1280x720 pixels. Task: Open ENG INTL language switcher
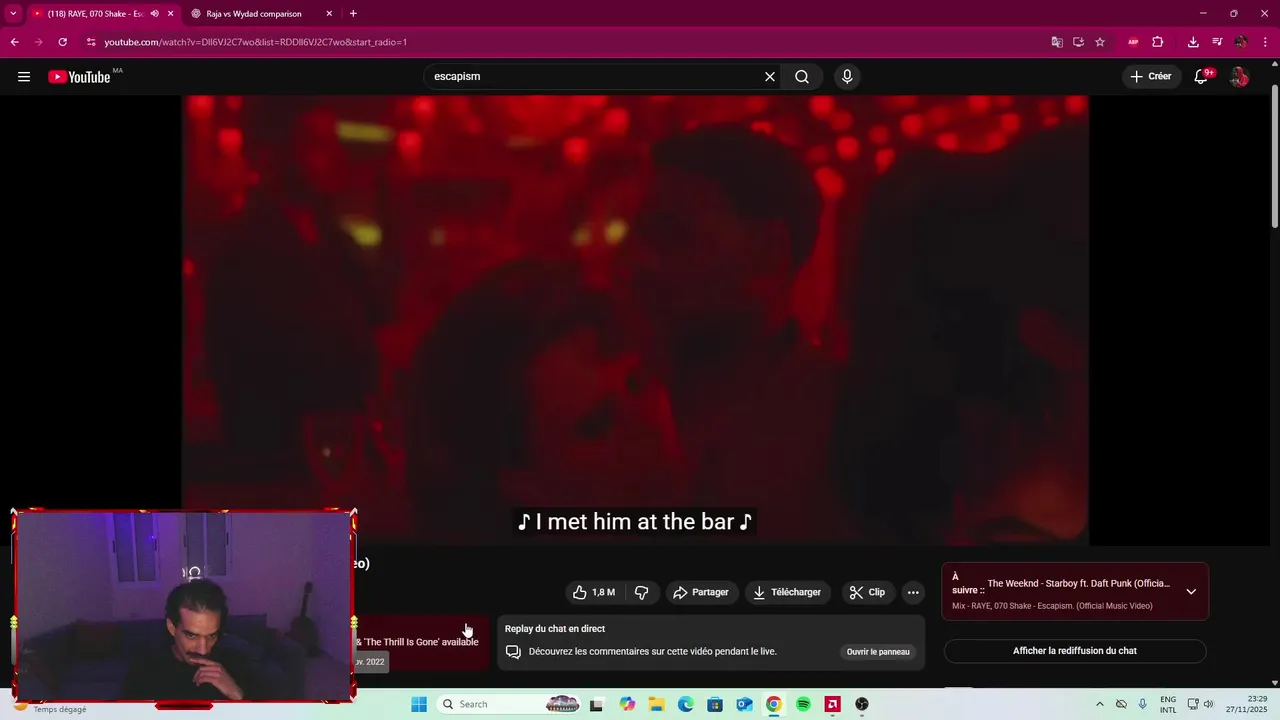pos(1168,704)
